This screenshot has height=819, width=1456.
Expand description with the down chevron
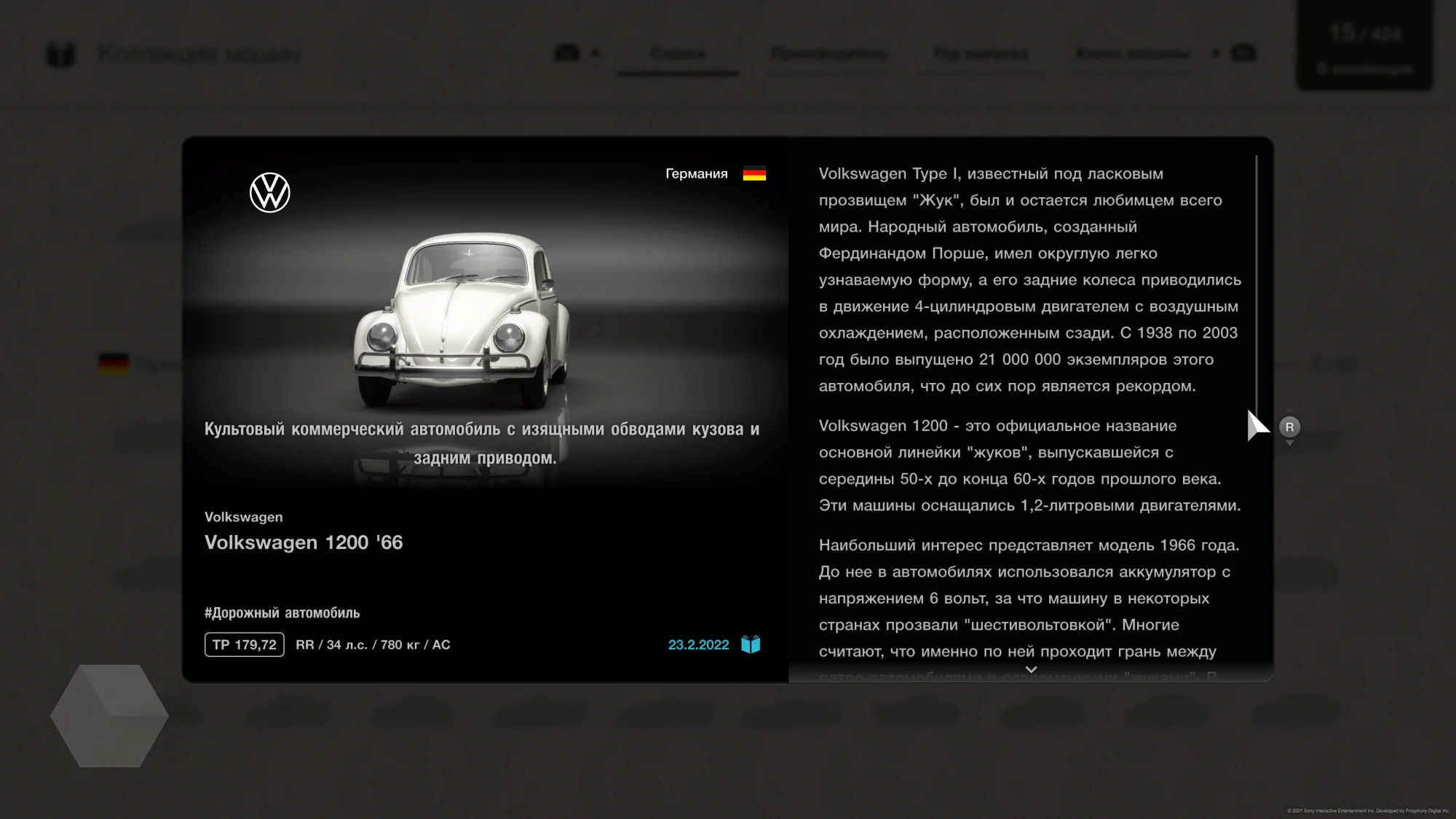coord(1031,669)
